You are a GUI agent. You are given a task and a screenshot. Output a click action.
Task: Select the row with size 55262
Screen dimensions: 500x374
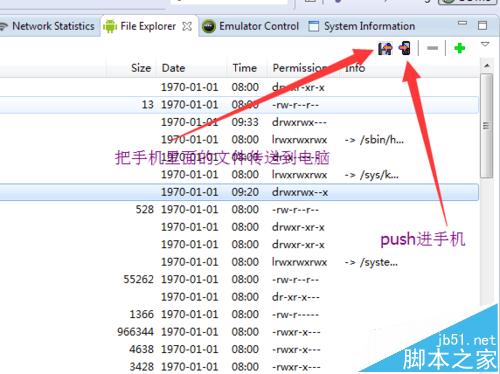click(x=239, y=279)
